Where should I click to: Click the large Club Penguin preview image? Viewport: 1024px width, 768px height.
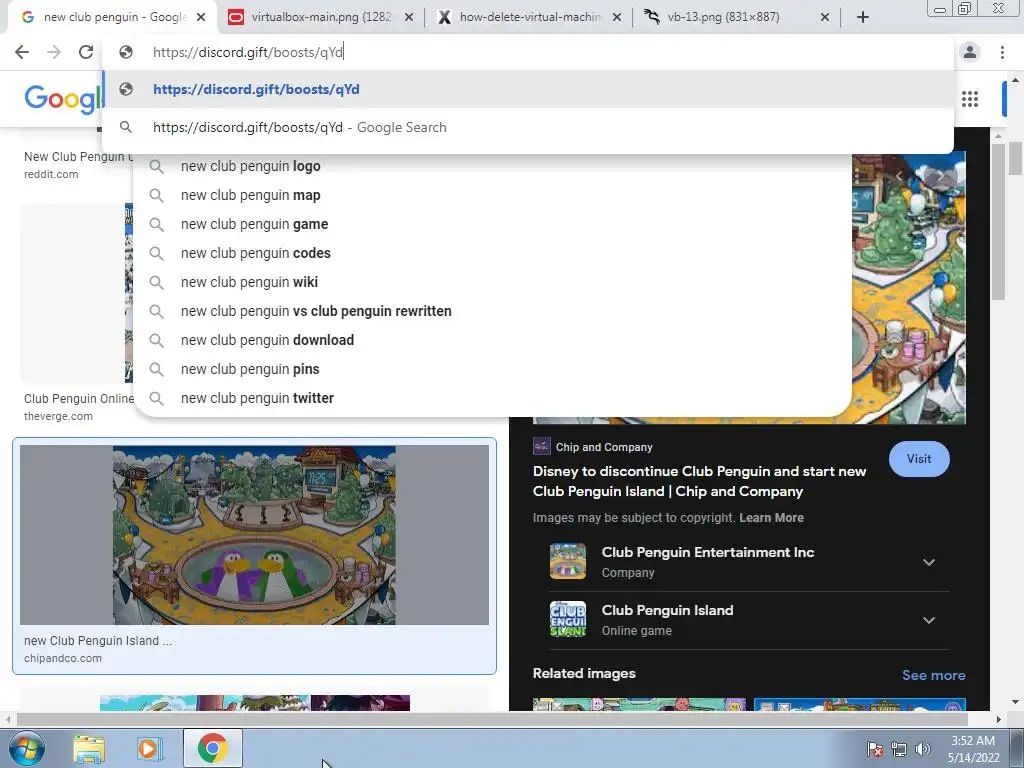(908, 288)
